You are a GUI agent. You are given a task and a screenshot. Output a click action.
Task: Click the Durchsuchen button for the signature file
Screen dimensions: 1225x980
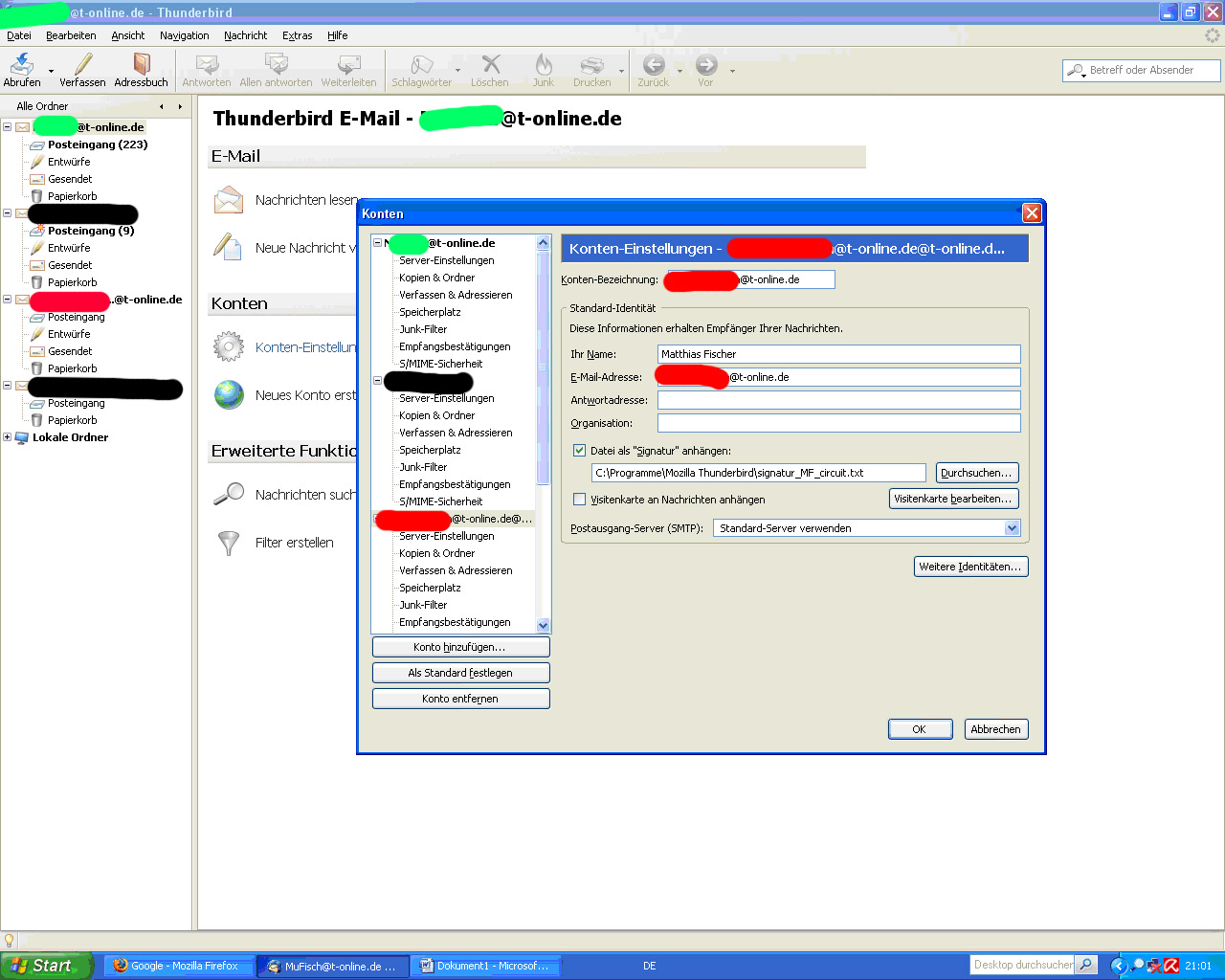pos(976,473)
